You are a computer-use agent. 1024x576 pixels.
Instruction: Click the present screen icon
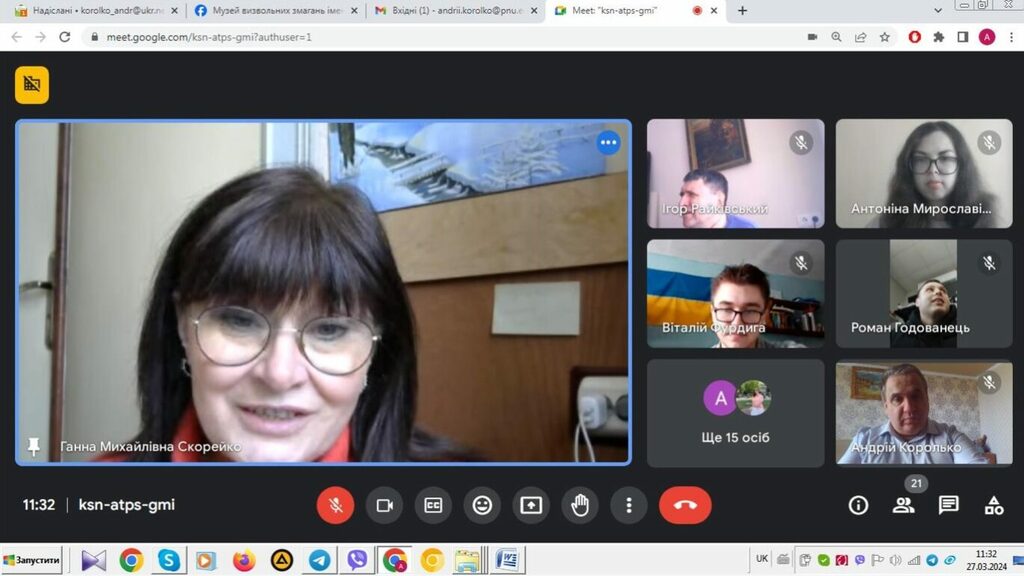click(x=531, y=505)
